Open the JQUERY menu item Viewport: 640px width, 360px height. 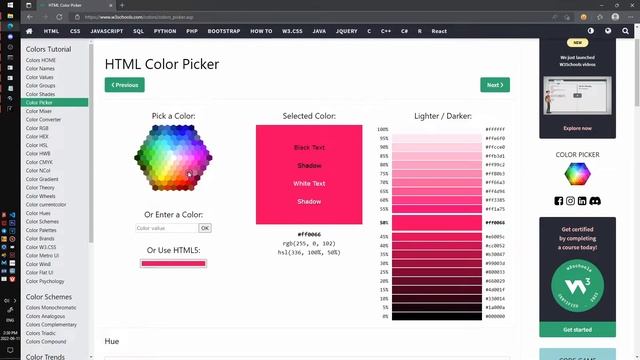(x=347, y=31)
